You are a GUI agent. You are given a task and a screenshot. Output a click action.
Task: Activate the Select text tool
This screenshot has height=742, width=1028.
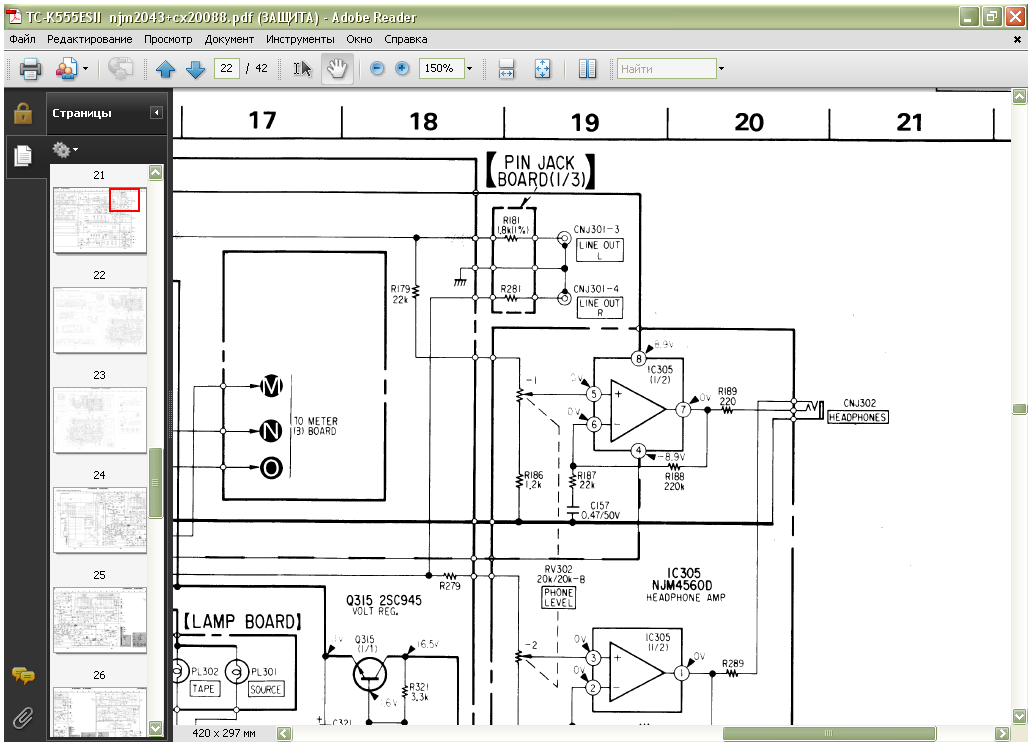click(x=302, y=68)
